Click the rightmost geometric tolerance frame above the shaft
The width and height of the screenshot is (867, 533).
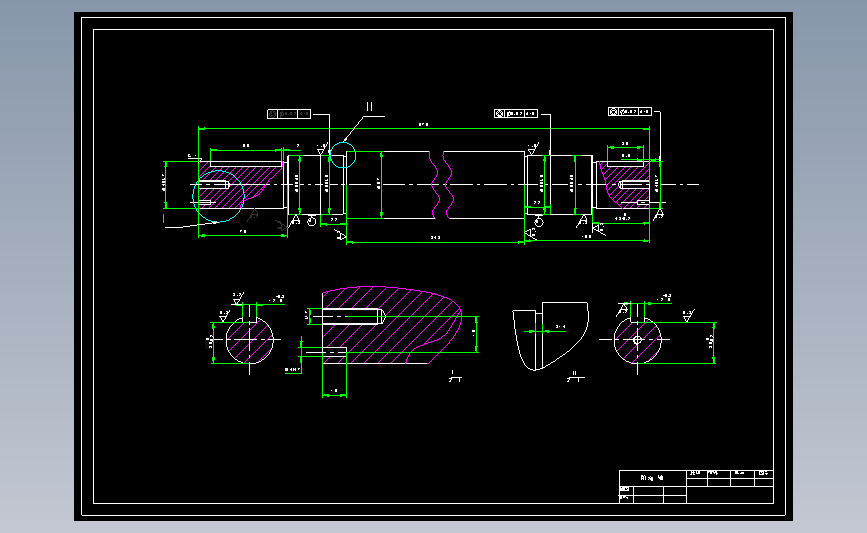point(629,112)
